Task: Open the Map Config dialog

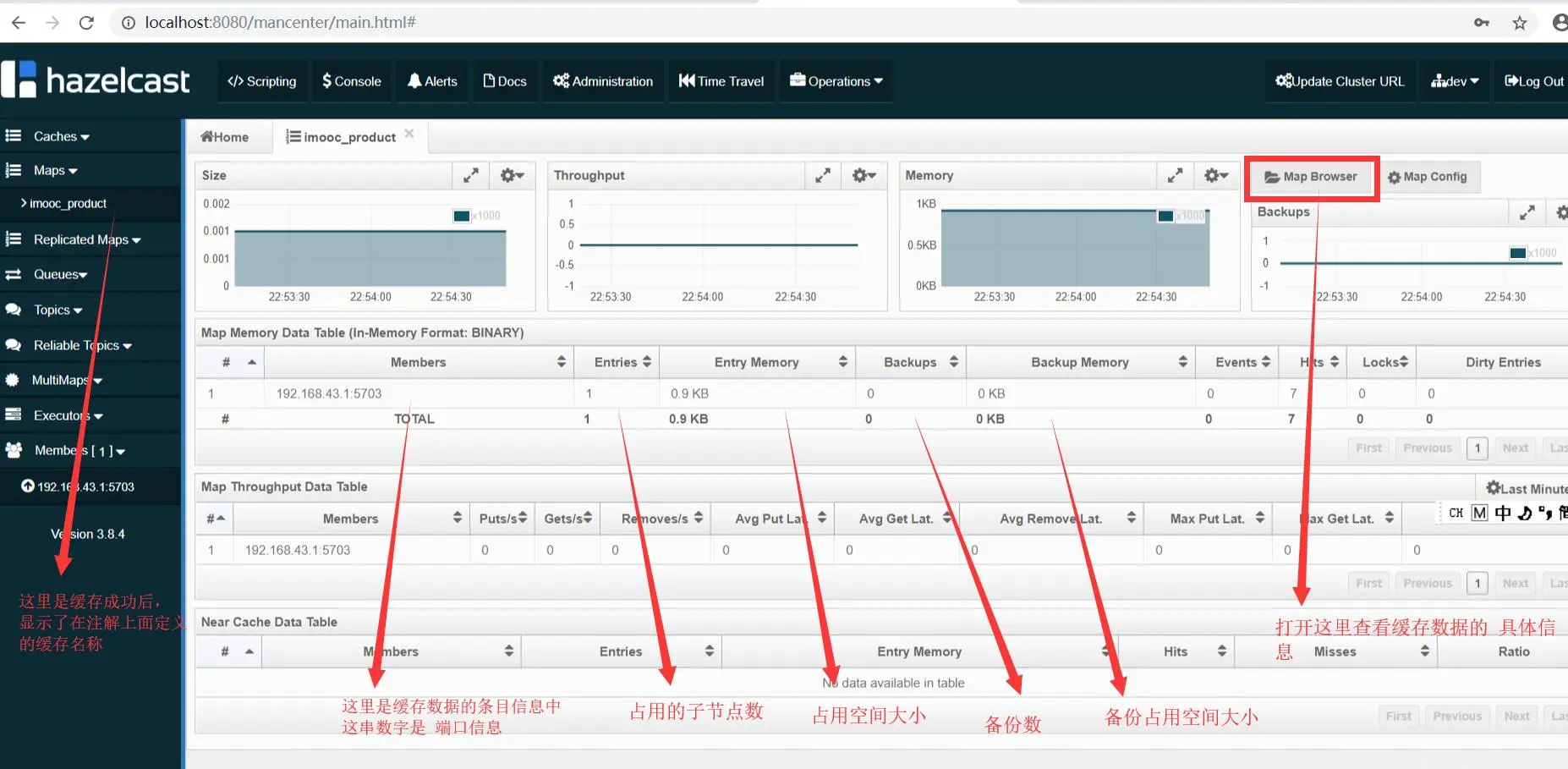Action: click(1428, 177)
